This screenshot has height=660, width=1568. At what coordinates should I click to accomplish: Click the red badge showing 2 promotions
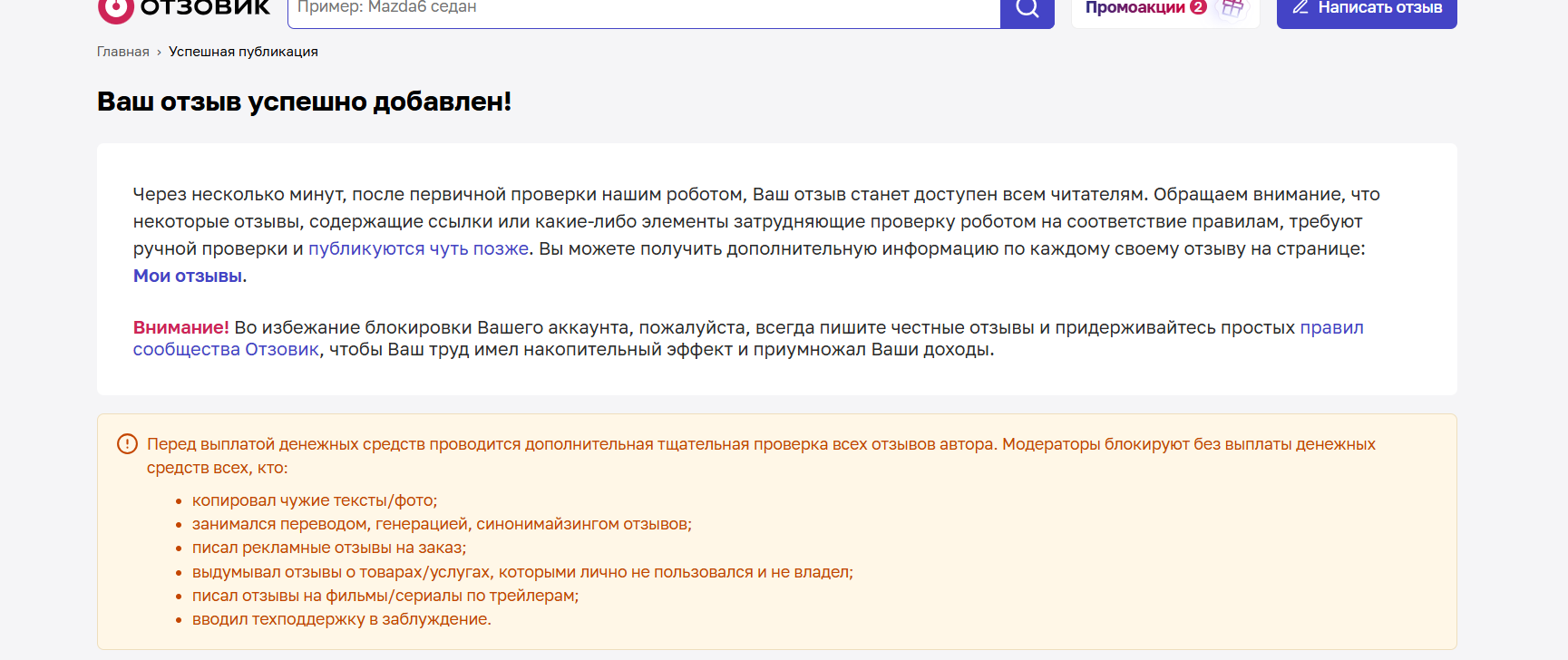click(x=1198, y=7)
